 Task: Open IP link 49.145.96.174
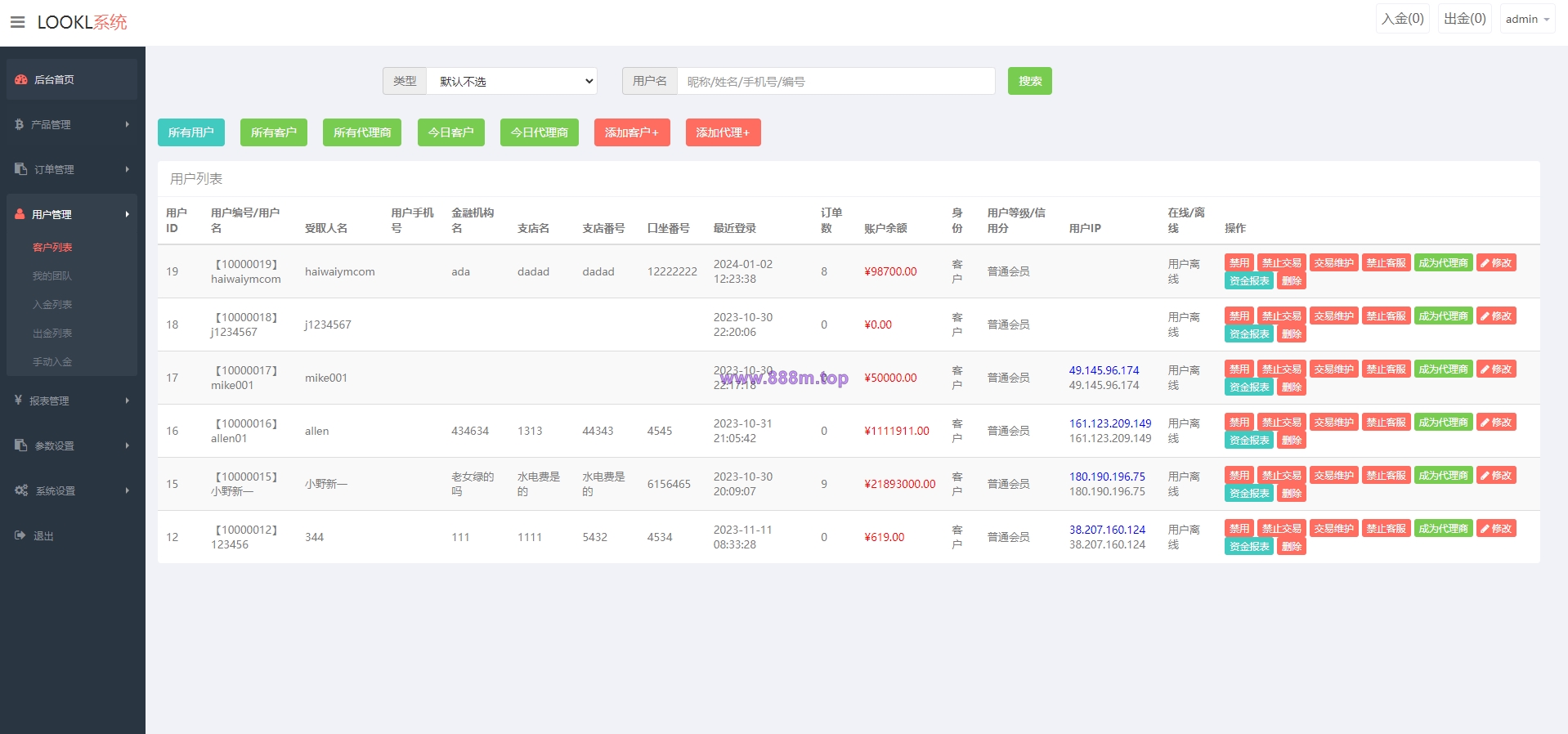[x=1104, y=370]
